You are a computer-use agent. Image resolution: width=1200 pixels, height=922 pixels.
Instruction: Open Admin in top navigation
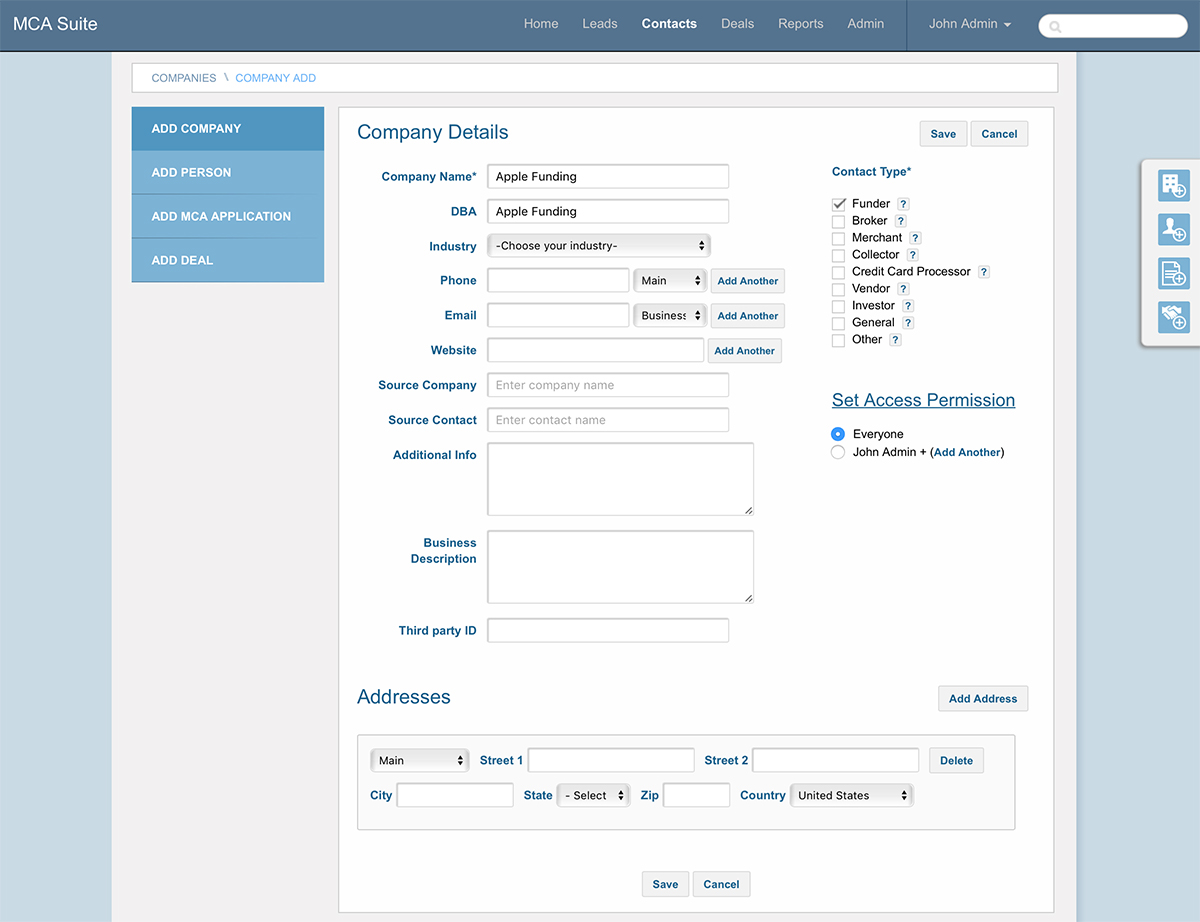click(866, 24)
